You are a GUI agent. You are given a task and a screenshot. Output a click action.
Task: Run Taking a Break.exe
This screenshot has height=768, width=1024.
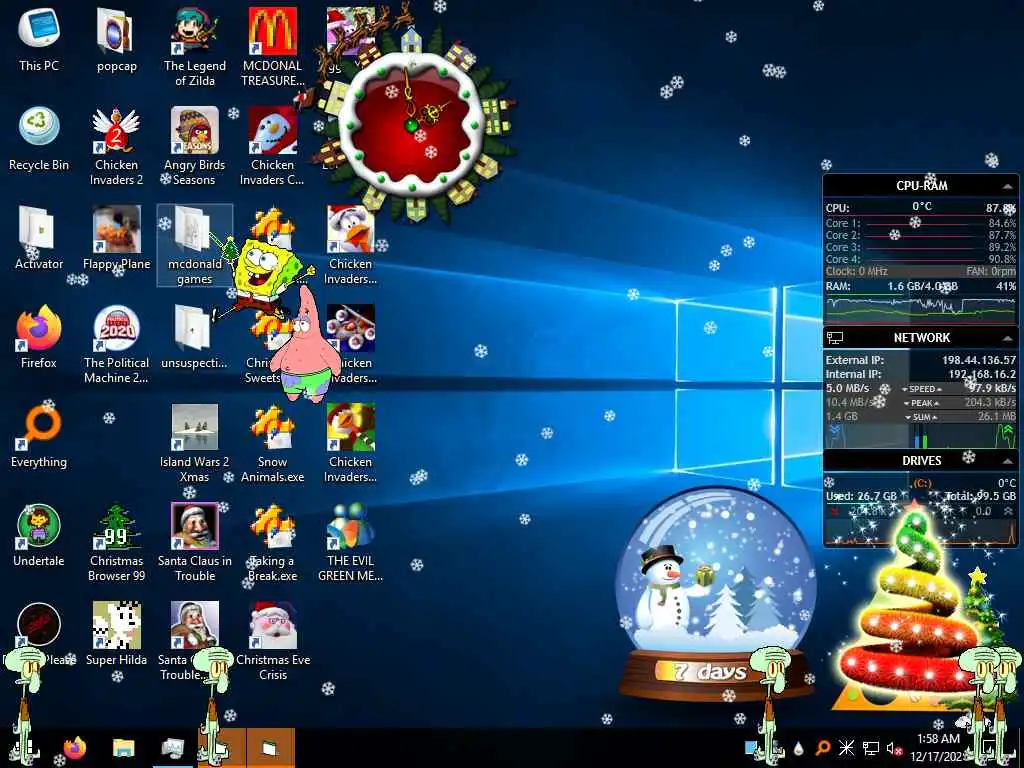pos(272,542)
